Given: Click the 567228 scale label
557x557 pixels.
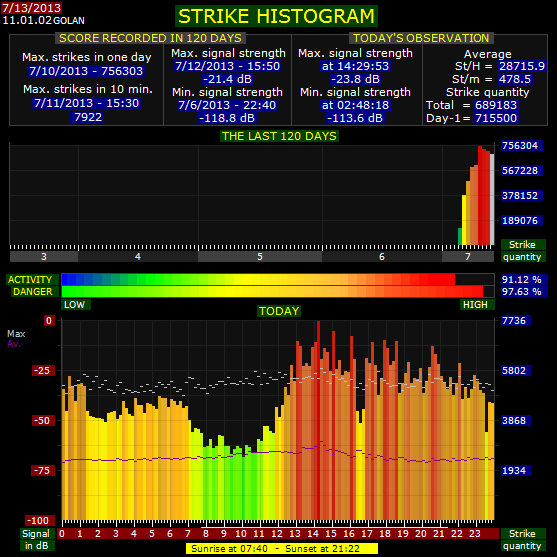Looking at the screenshot, I should click(x=521, y=171).
